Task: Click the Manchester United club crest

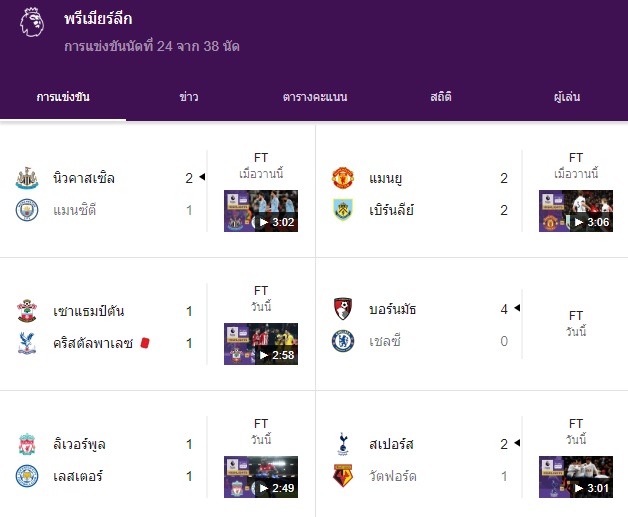Action: [x=343, y=178]
